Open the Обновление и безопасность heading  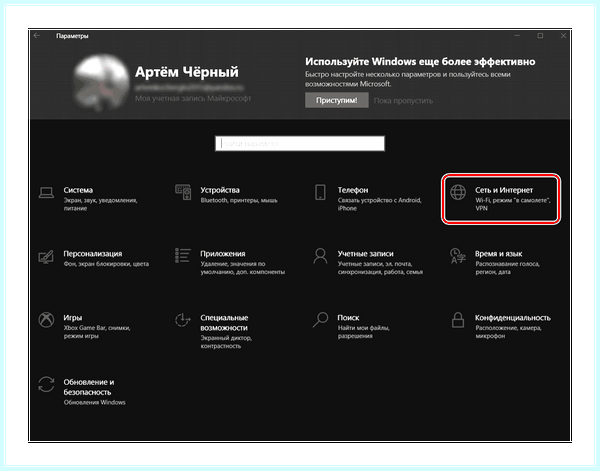point(89,387)
